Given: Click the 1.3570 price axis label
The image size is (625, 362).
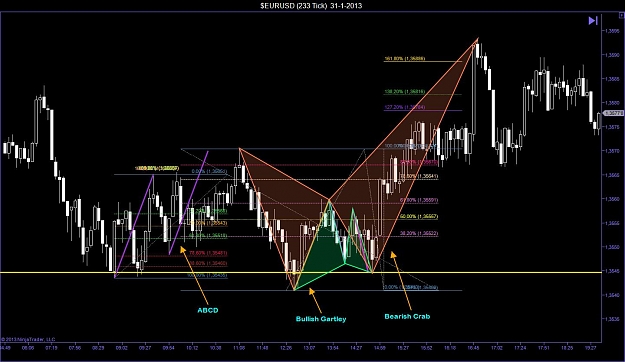Looking at the screenshot, I should tap(613, 151).
